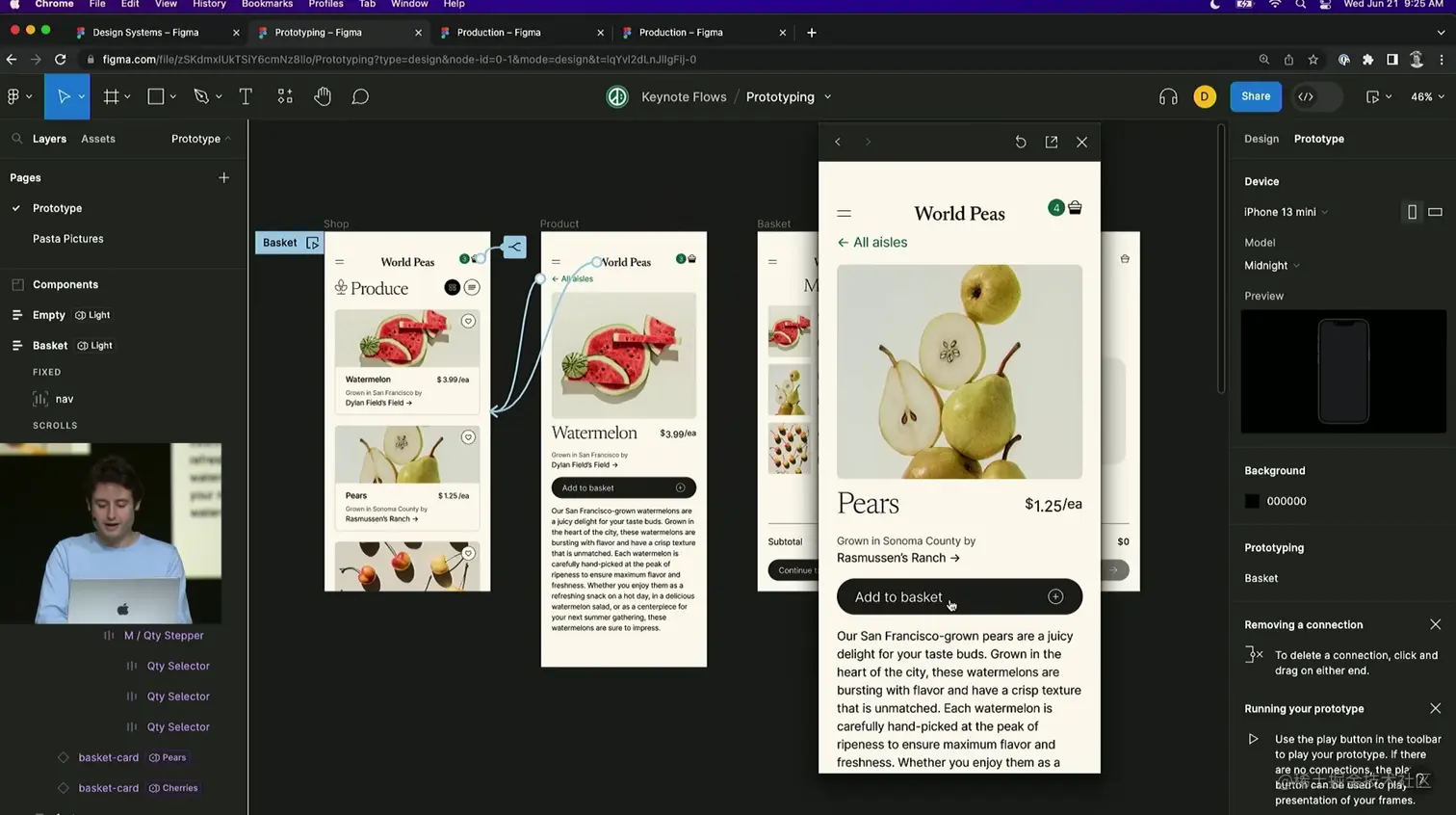Switch Produce to grid view toggle
Viewport: 1456px width, 815px height.
tap(452, 287)
